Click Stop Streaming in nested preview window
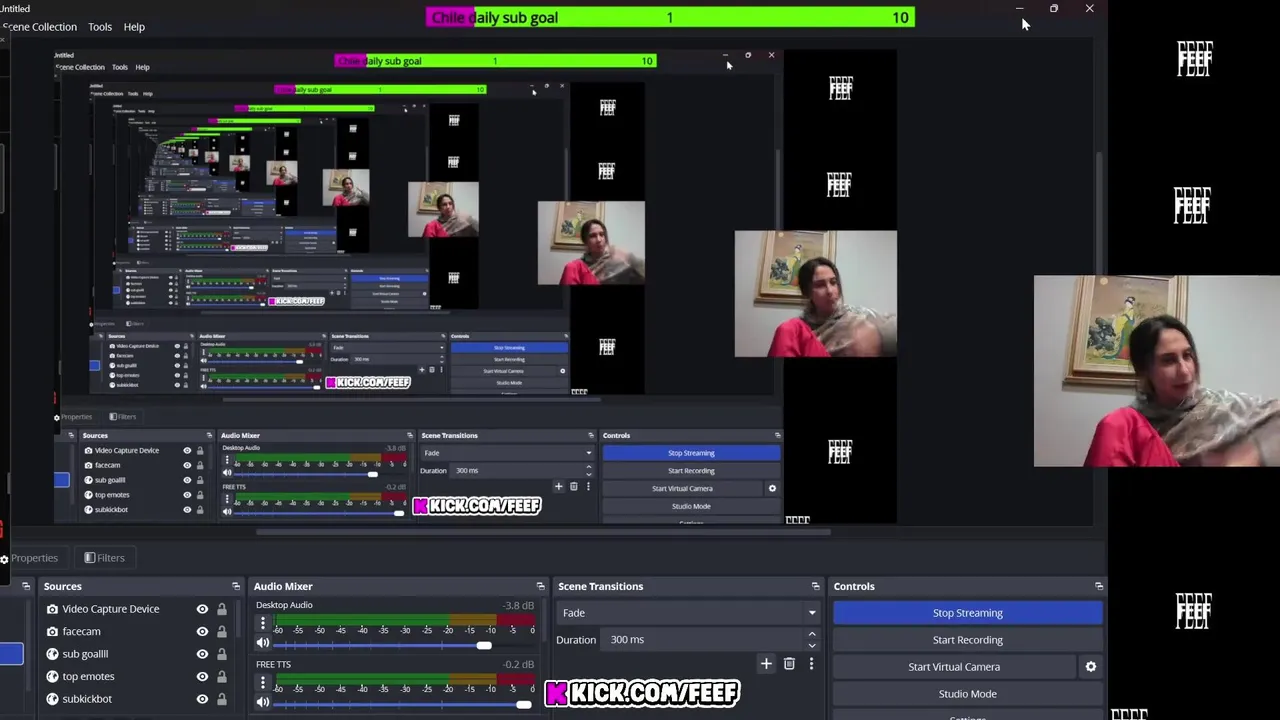 [691, 453]
